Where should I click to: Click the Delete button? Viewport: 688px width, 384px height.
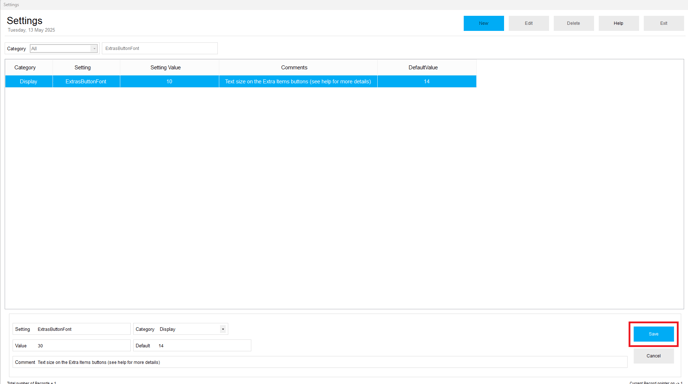coord(573,23)
